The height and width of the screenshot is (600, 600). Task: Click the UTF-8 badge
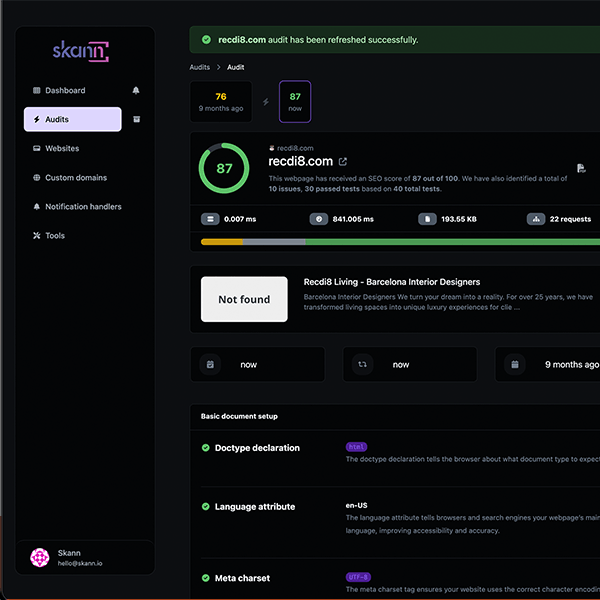click(358, 577)
